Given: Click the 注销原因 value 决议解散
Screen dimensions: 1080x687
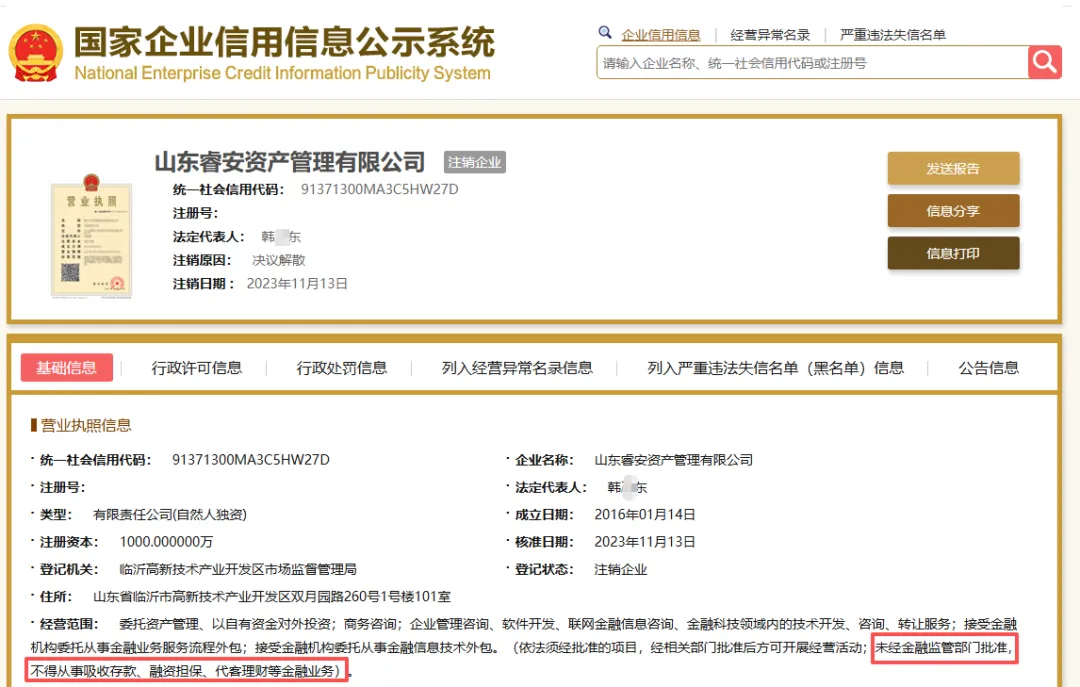Looking at the screenshot, I should tap(279, 260).
